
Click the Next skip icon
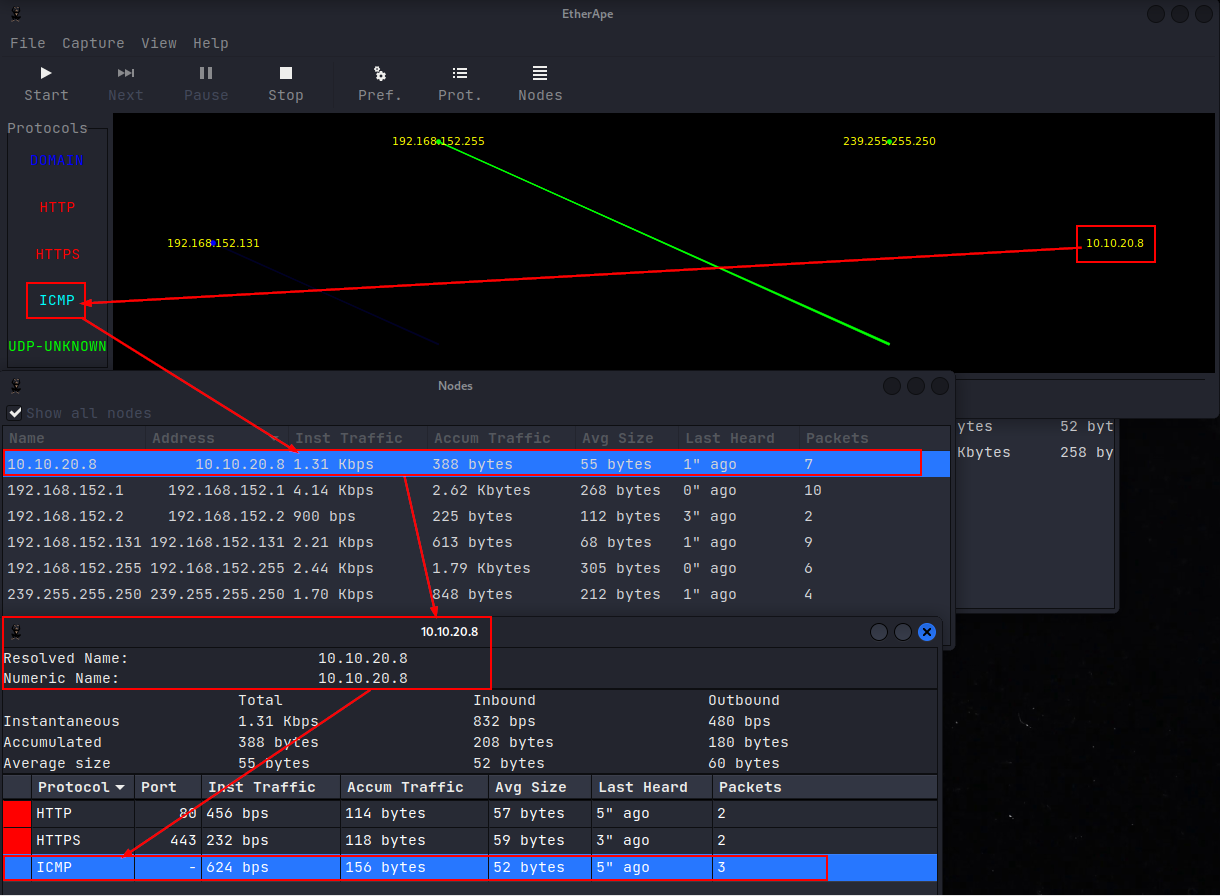(126, 73)
